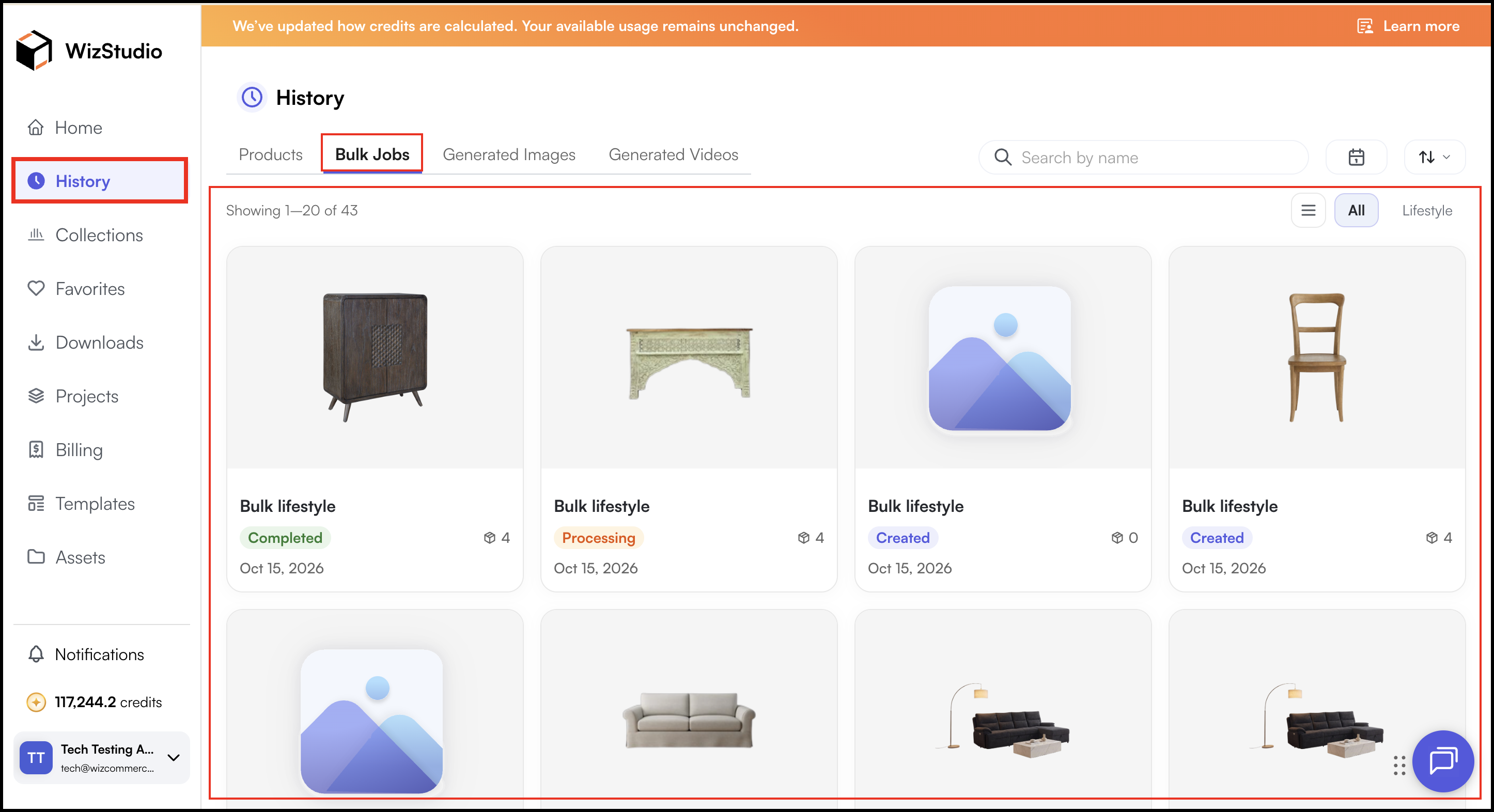Click the credits coin icon
Screen dimensions: 1494x812
(36, 702)
